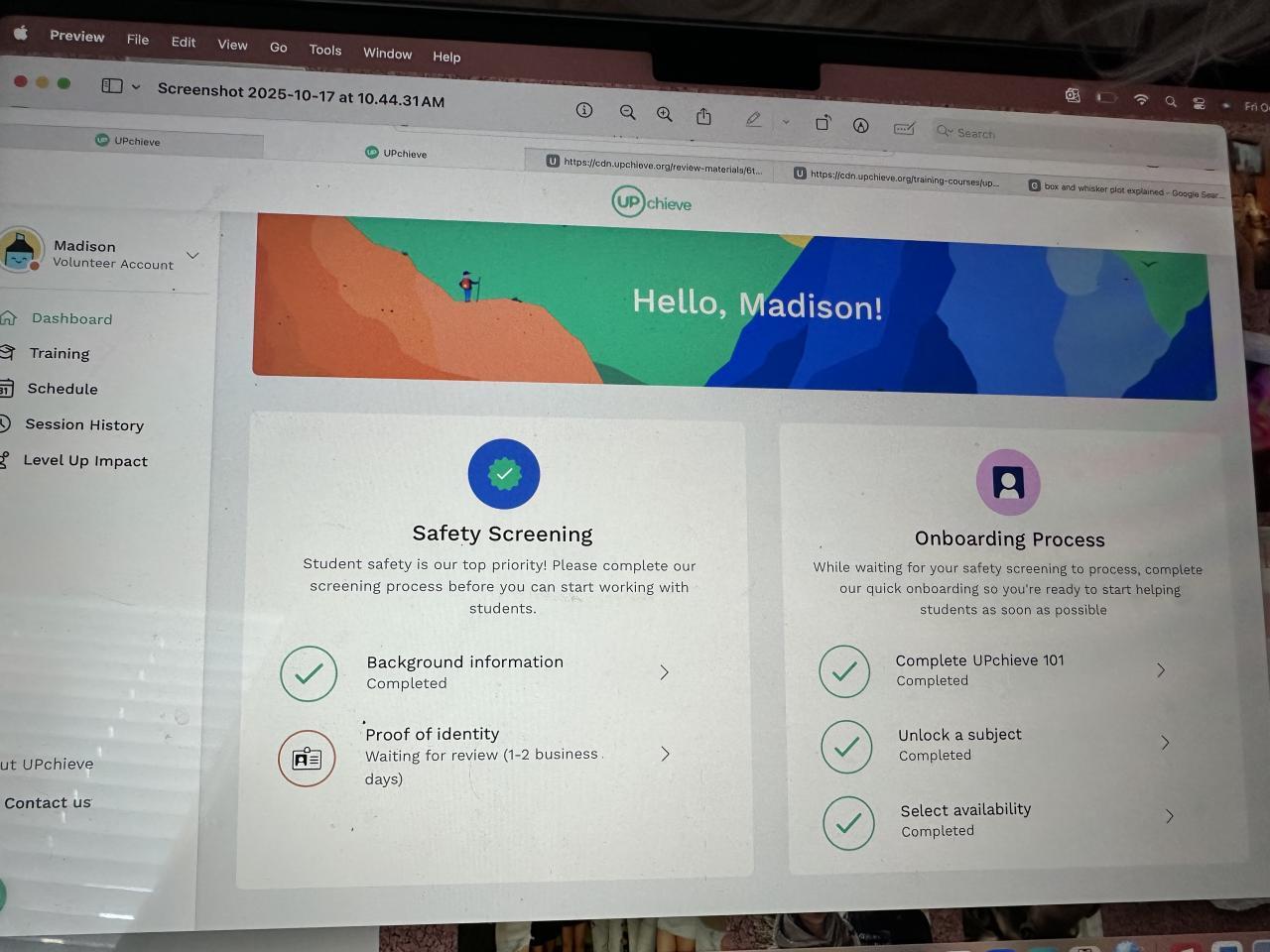The width and height of the screenshot is (1270, 952).
Task: Open the Tools menu
Action: pyautogui.click(x=325, y=50)
